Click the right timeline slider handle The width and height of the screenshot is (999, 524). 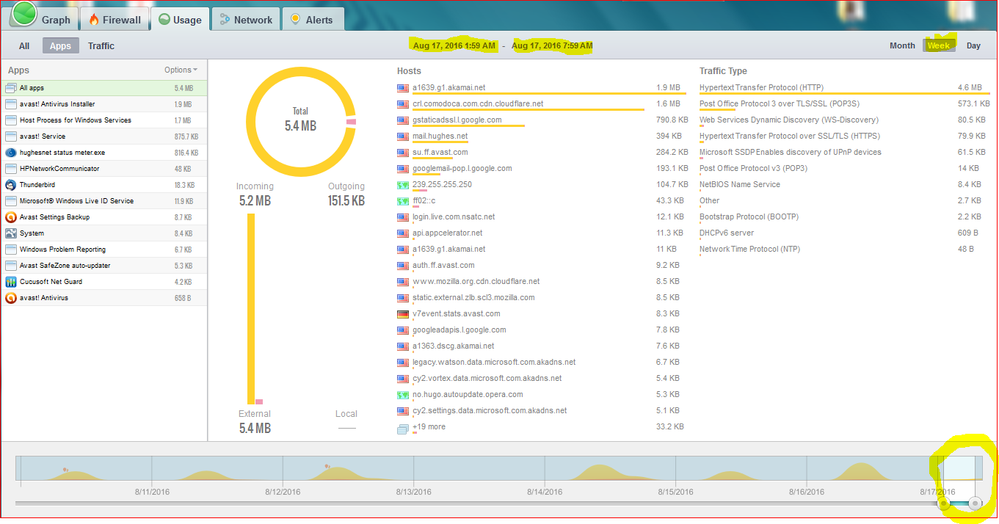[975, 503]
